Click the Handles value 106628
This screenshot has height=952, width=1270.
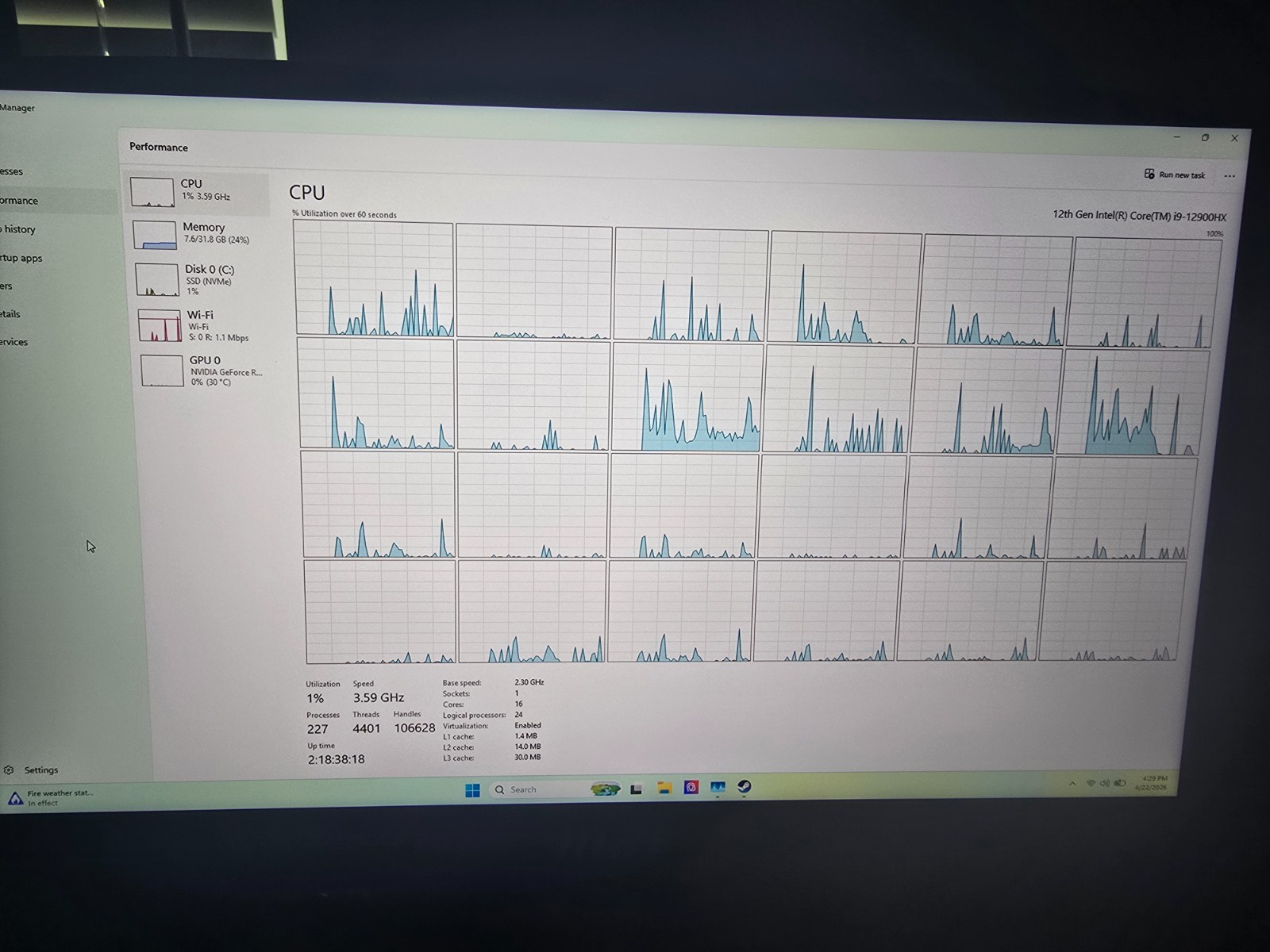coord(414,728)
